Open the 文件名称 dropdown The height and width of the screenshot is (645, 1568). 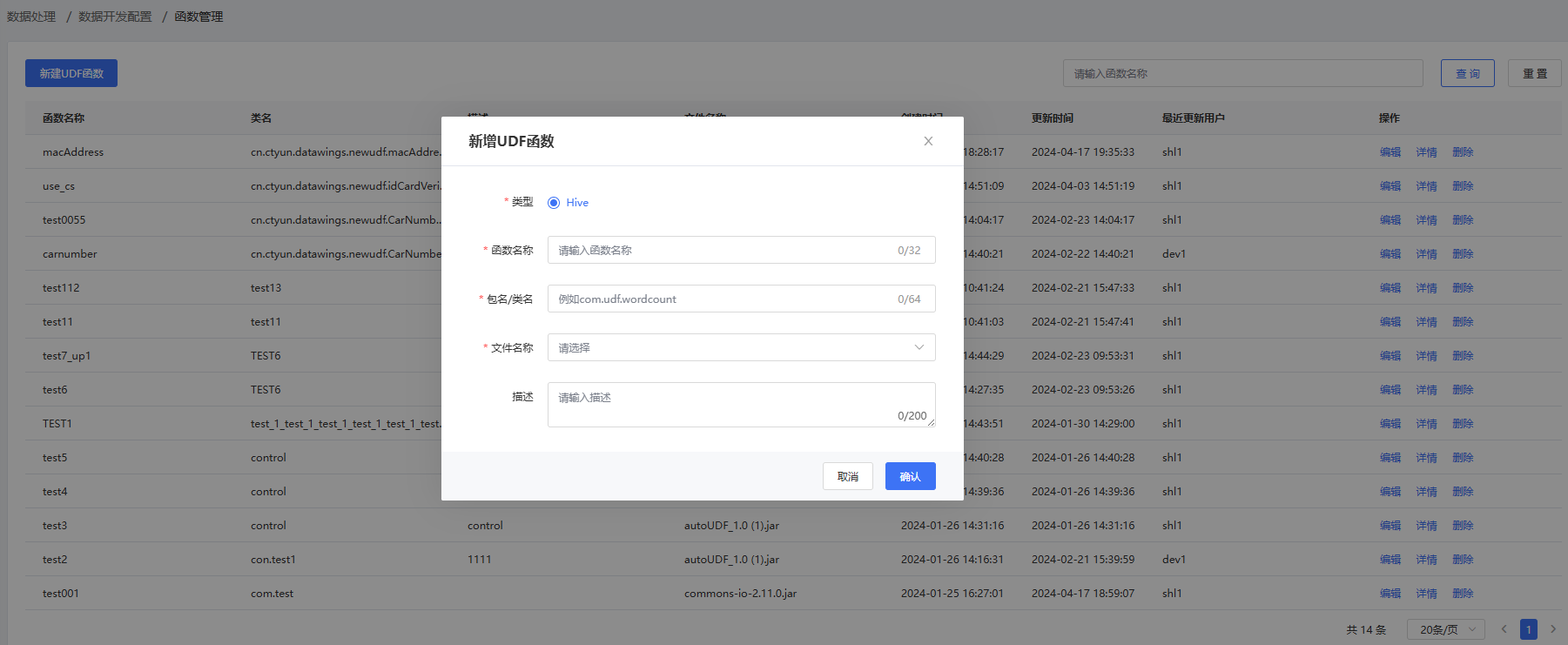tap(741, 347)
